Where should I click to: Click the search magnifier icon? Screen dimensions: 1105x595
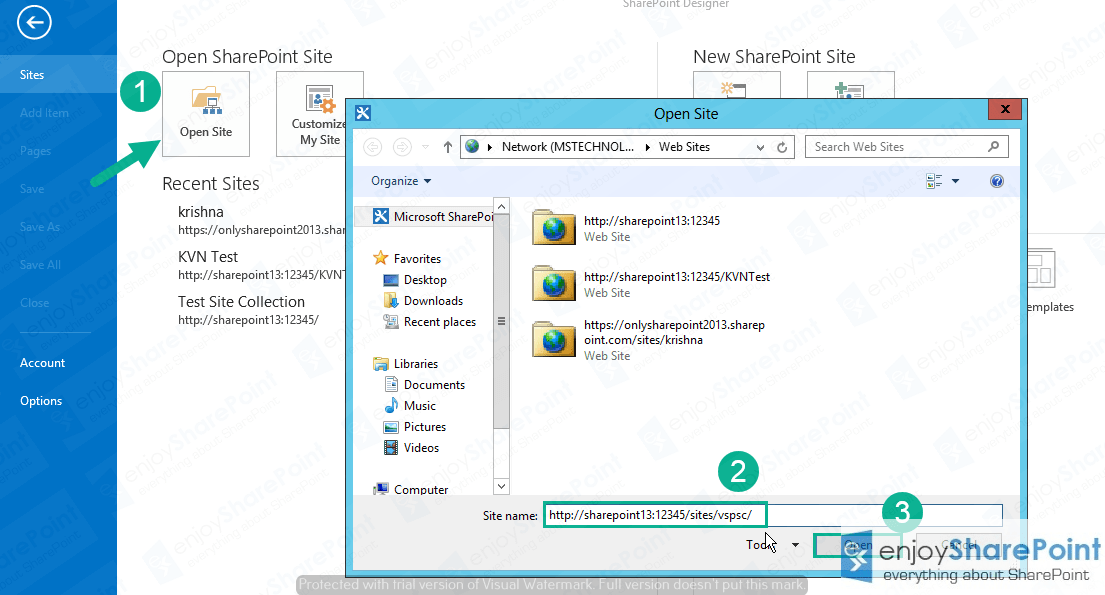pyautogui.click(x=994, y=147)
